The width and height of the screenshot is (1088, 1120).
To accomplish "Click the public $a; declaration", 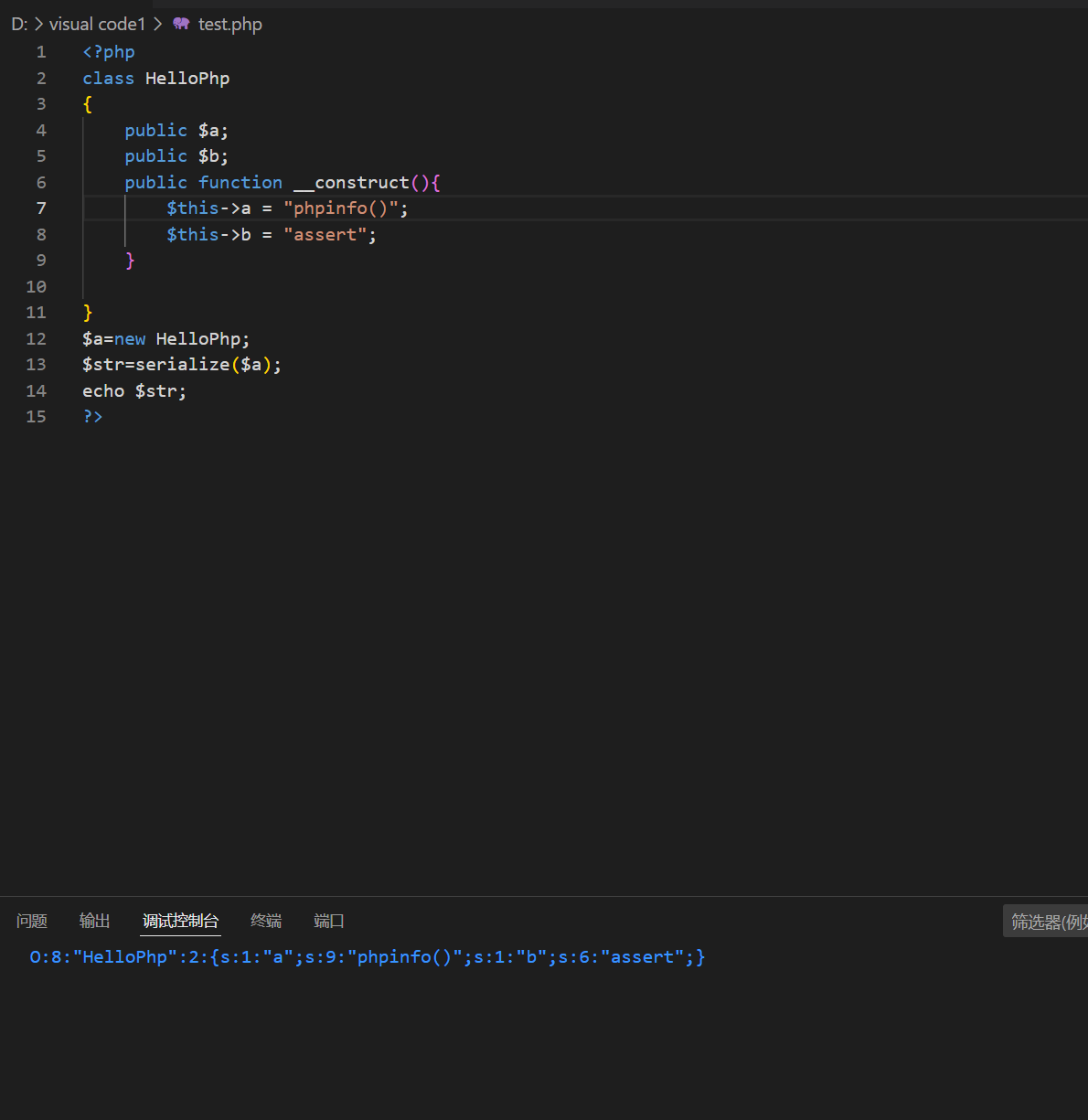I will (176, 131).
